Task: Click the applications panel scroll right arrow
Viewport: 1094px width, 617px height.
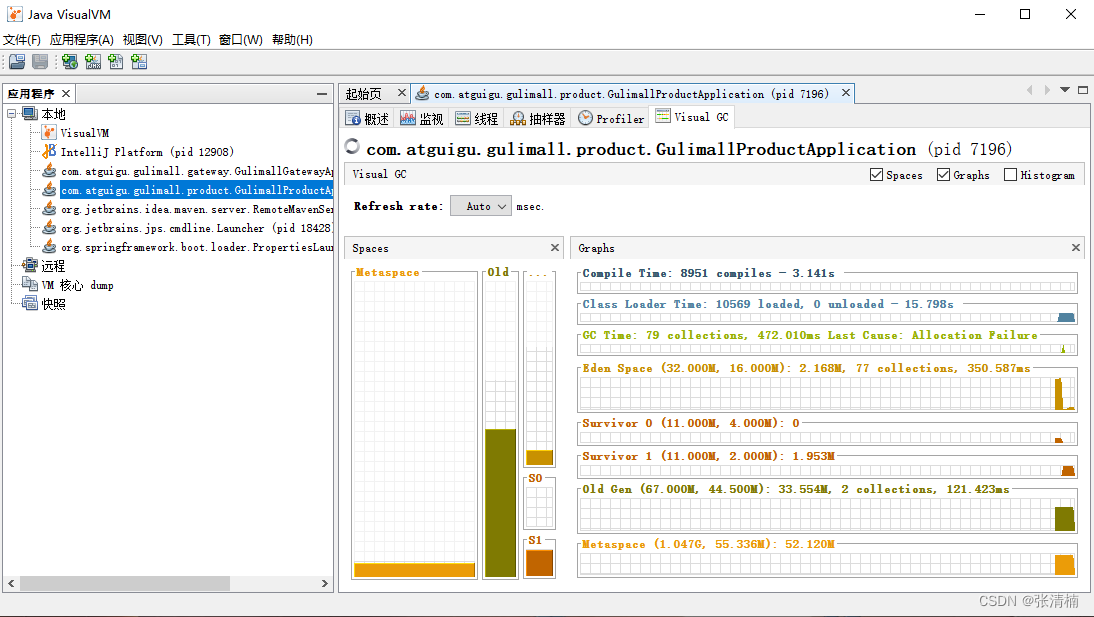Action: (x=324, y=583)
